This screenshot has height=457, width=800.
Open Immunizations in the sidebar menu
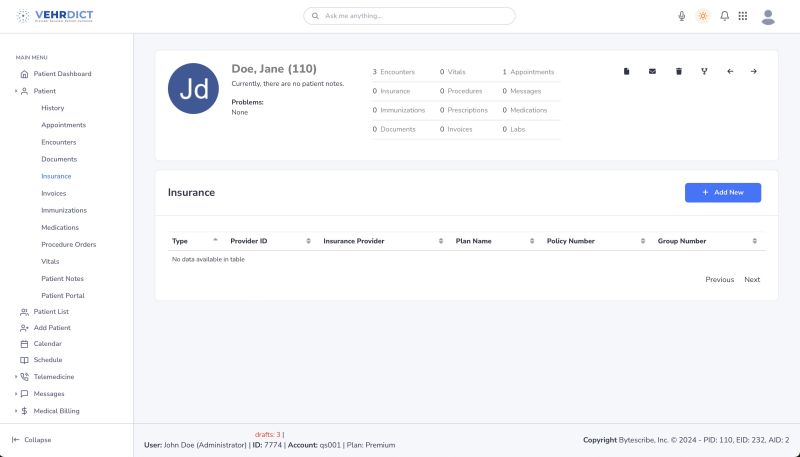pos(64,210)
